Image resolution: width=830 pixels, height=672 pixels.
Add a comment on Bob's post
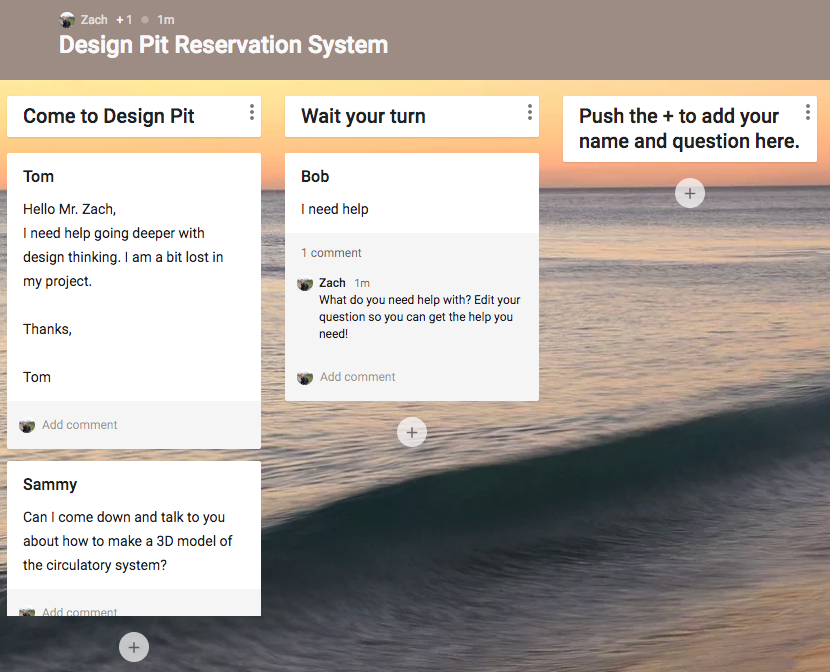click(357, 377)
